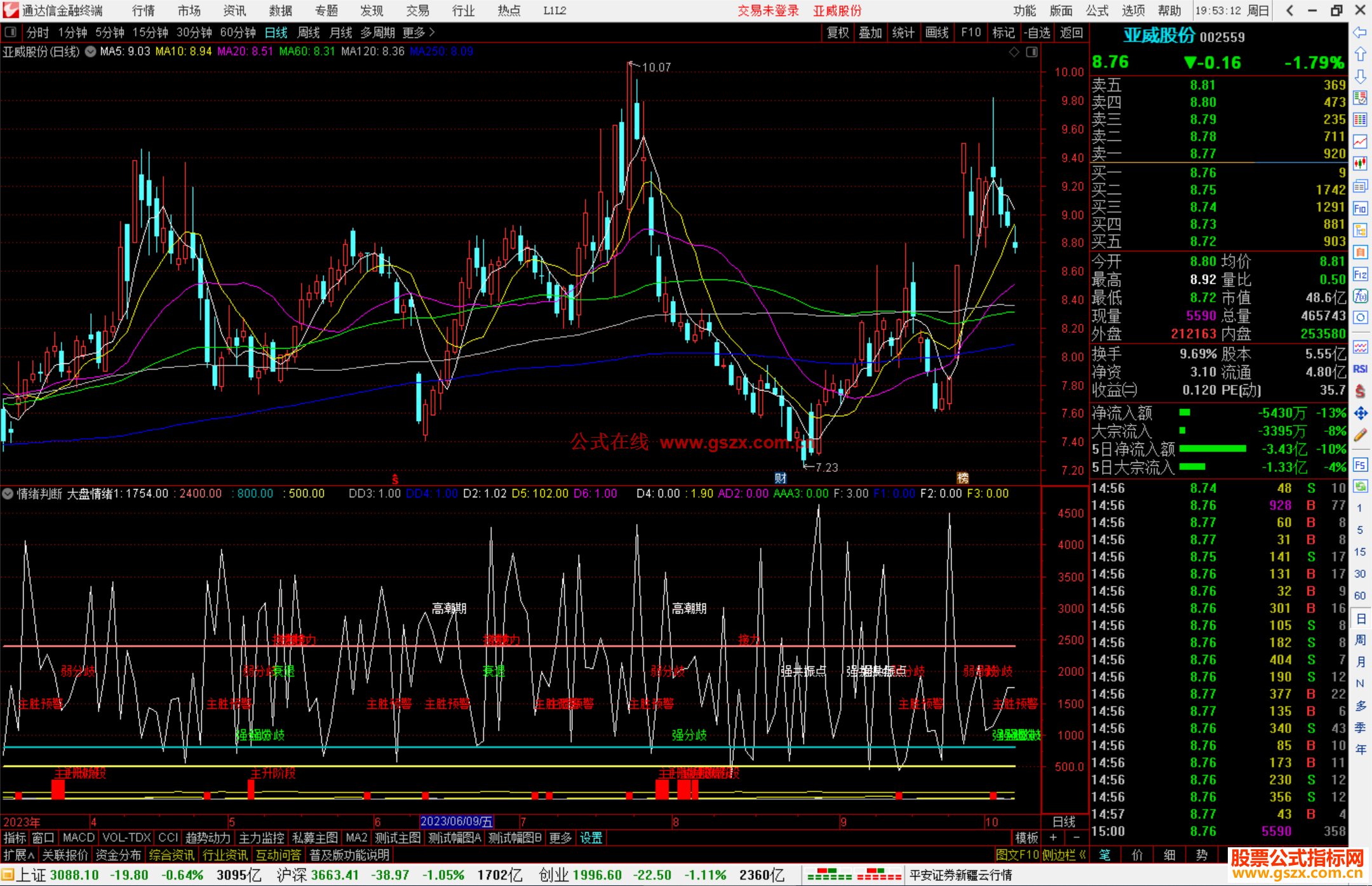Expand the 扩展 panel at bottom left
Image resolution: width=1372 pixels, height=886 pixels.
pyautogui.click(x=19, y=855)
